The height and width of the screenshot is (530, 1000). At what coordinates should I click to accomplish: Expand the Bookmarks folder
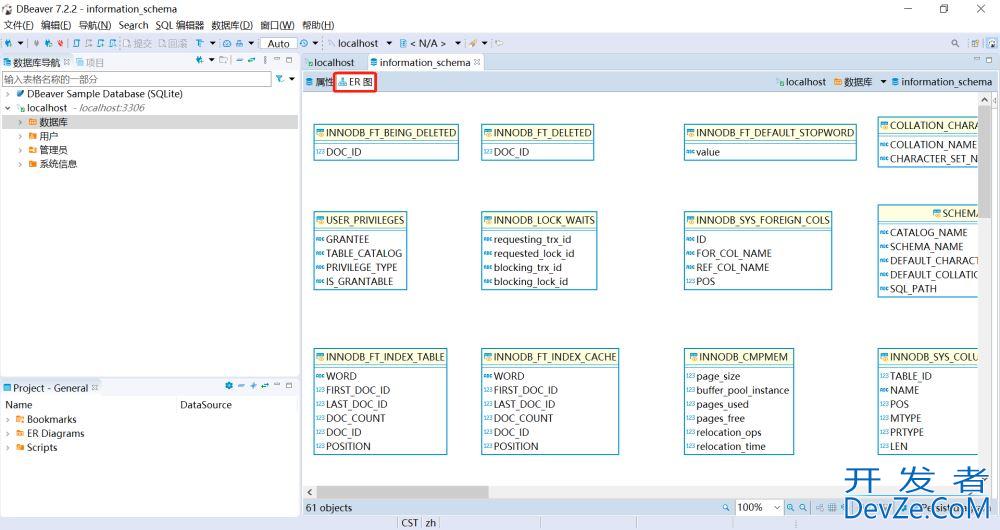(x=8, y=420)
